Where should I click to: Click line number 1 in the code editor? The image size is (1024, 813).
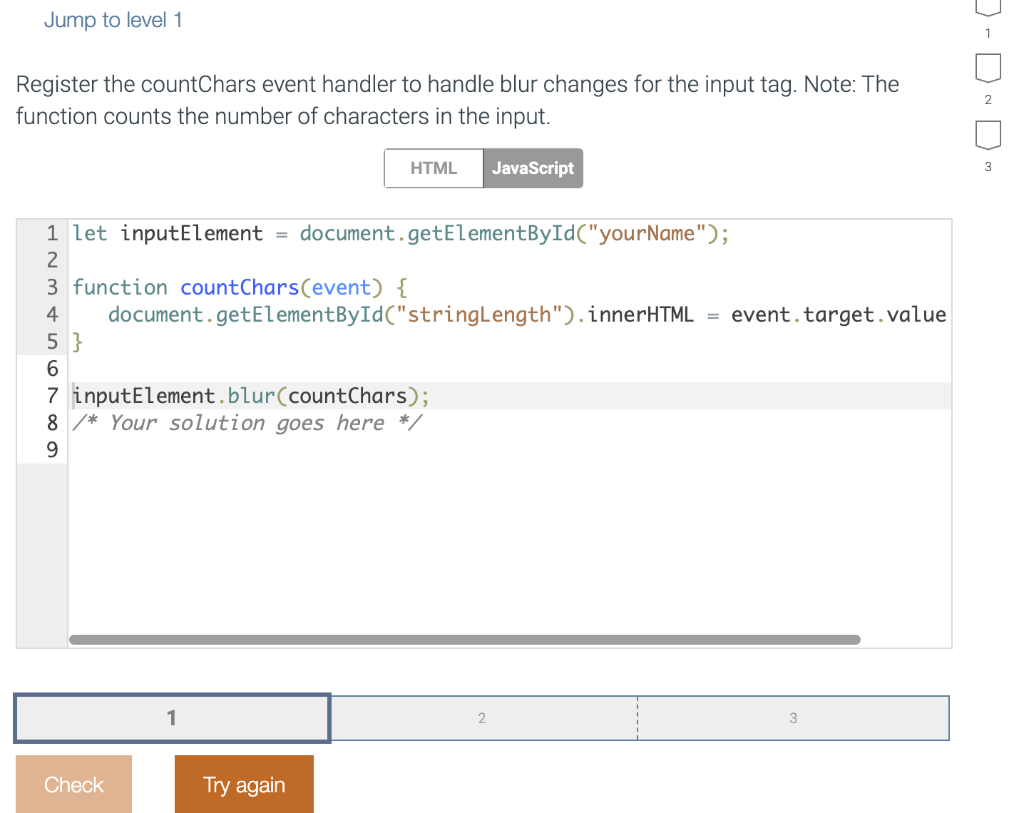coord(51,233)
